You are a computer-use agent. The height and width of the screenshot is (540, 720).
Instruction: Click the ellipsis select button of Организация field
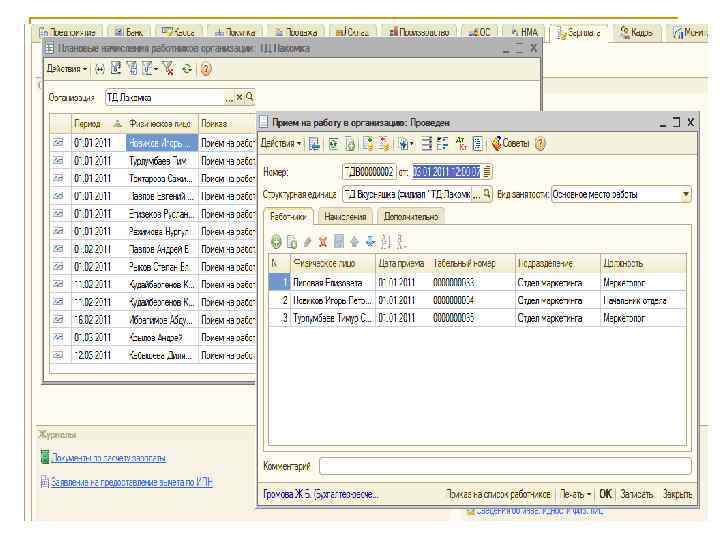click(229, 97)
